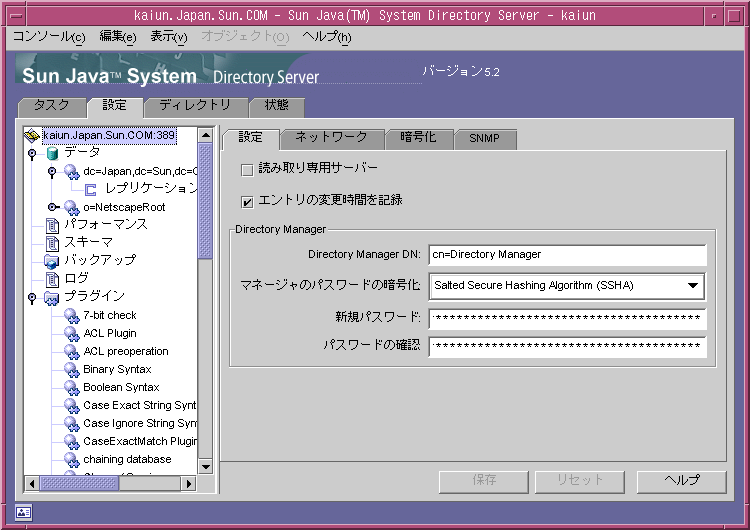Select the ログ tree item

pyautogui.click(x=77, y=279)
